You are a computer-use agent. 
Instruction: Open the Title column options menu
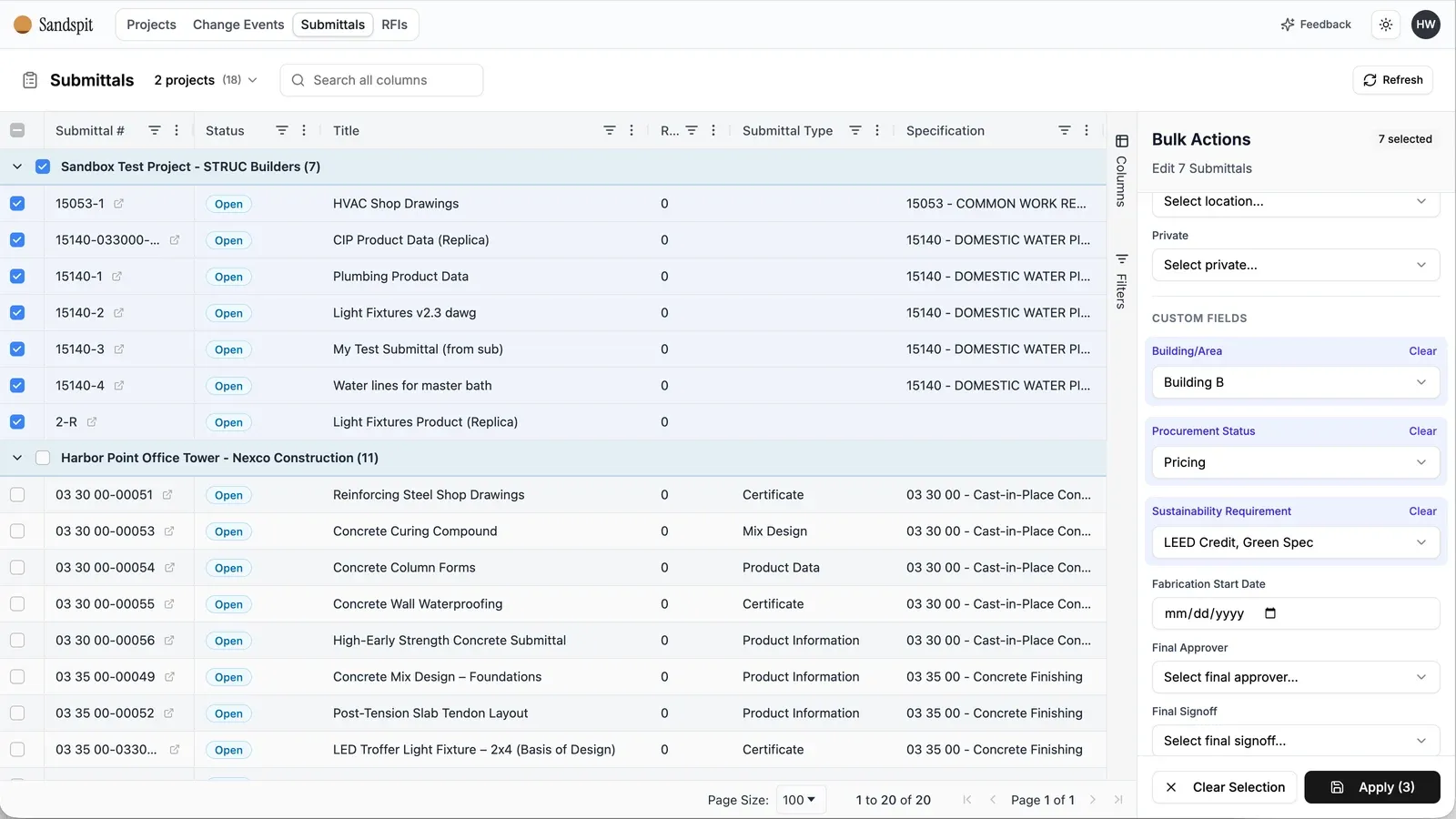coord(632,131)
